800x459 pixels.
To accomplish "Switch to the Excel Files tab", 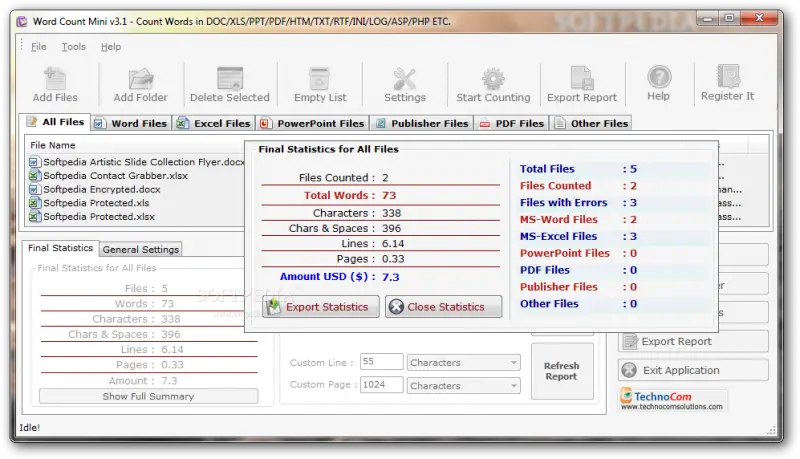I will [214, 123].
